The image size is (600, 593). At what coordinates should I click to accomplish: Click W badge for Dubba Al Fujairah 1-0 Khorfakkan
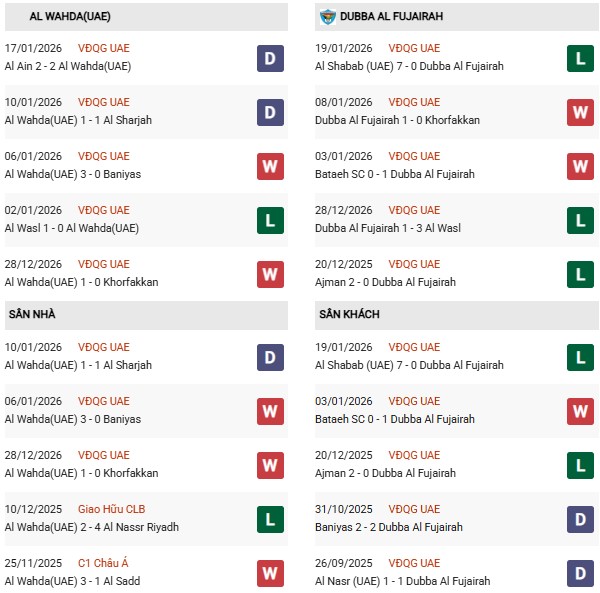581,112
